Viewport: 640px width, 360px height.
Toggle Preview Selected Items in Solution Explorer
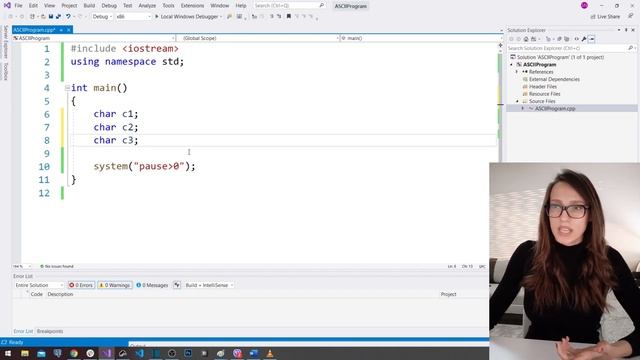(x=591, y=39)
